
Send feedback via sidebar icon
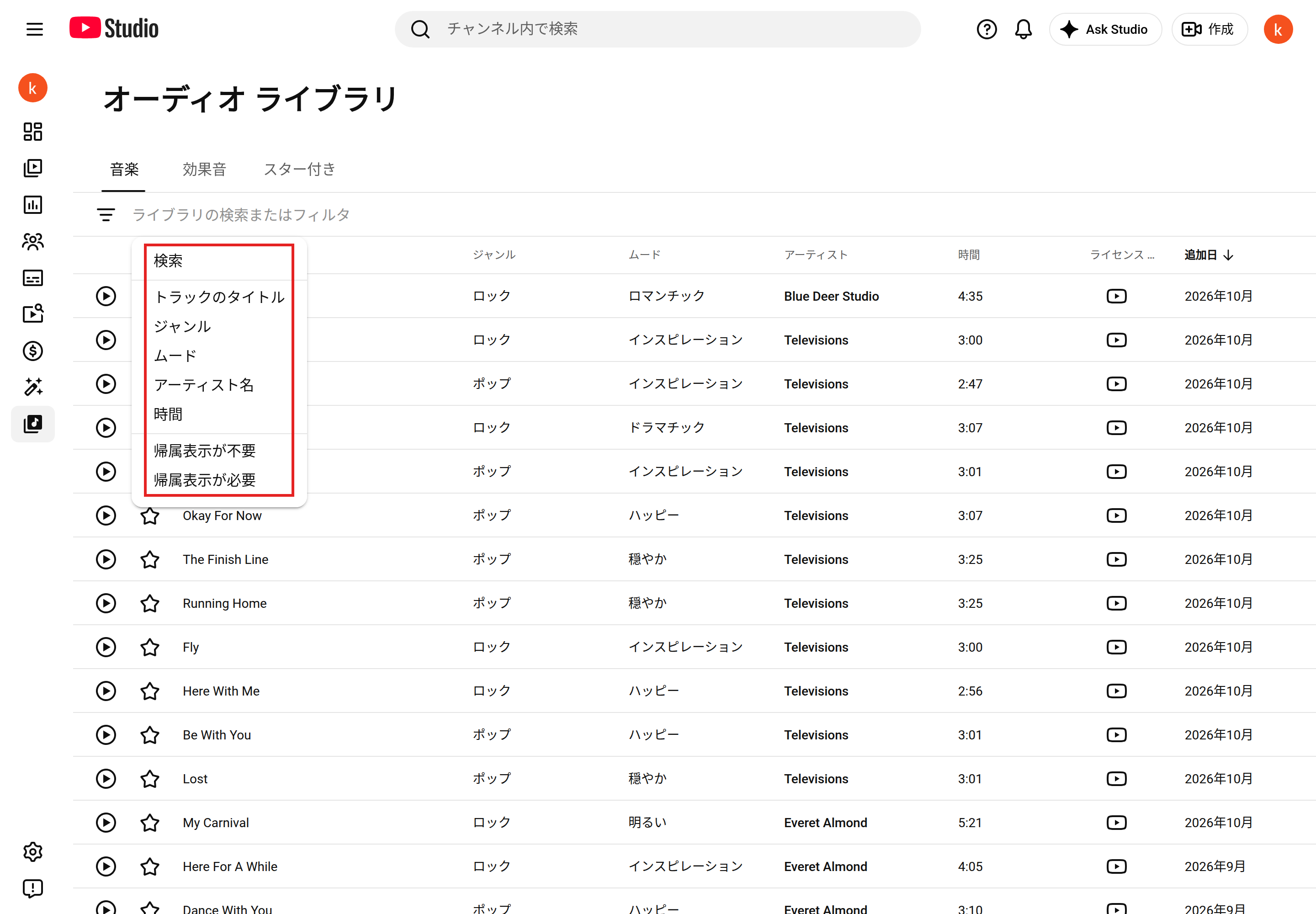[32, 888]
